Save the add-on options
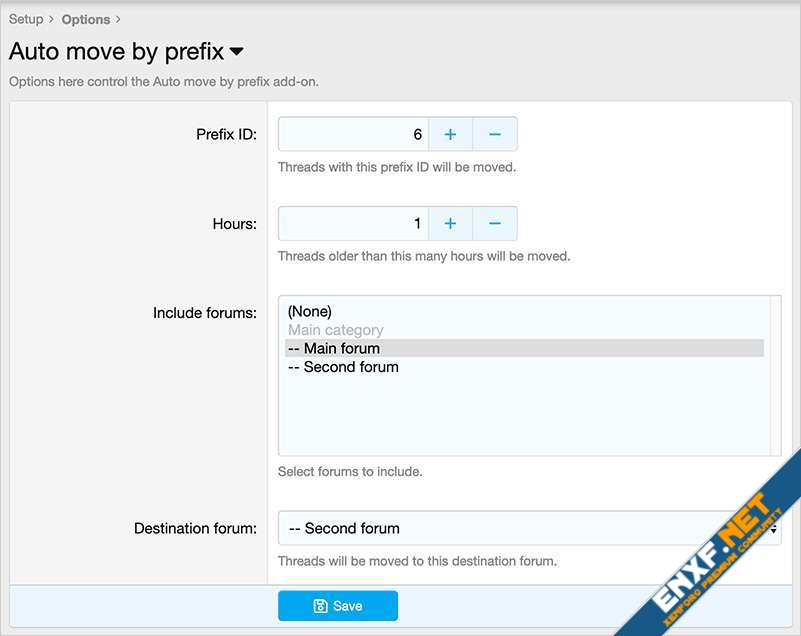This screenshot has width=801, height=636. [x=338, y=606]
